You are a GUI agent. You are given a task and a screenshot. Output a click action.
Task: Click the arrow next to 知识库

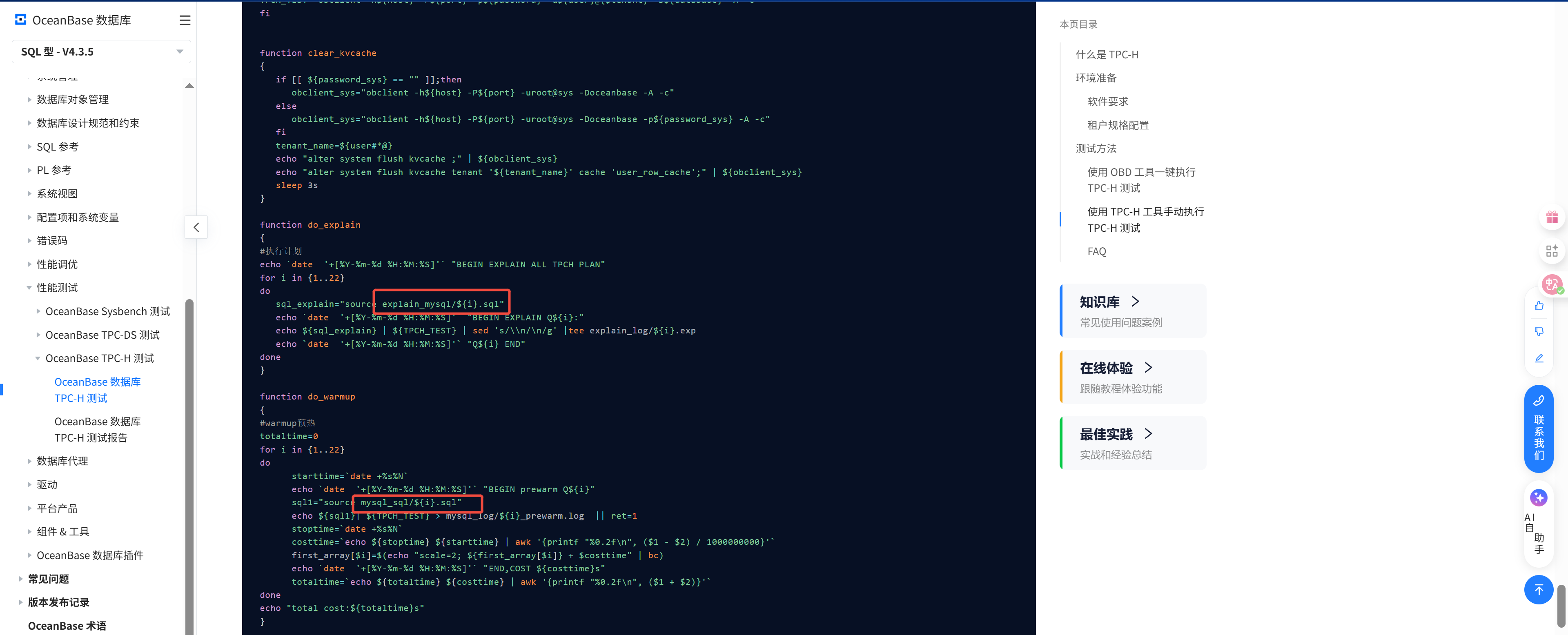pos(1135,301)
